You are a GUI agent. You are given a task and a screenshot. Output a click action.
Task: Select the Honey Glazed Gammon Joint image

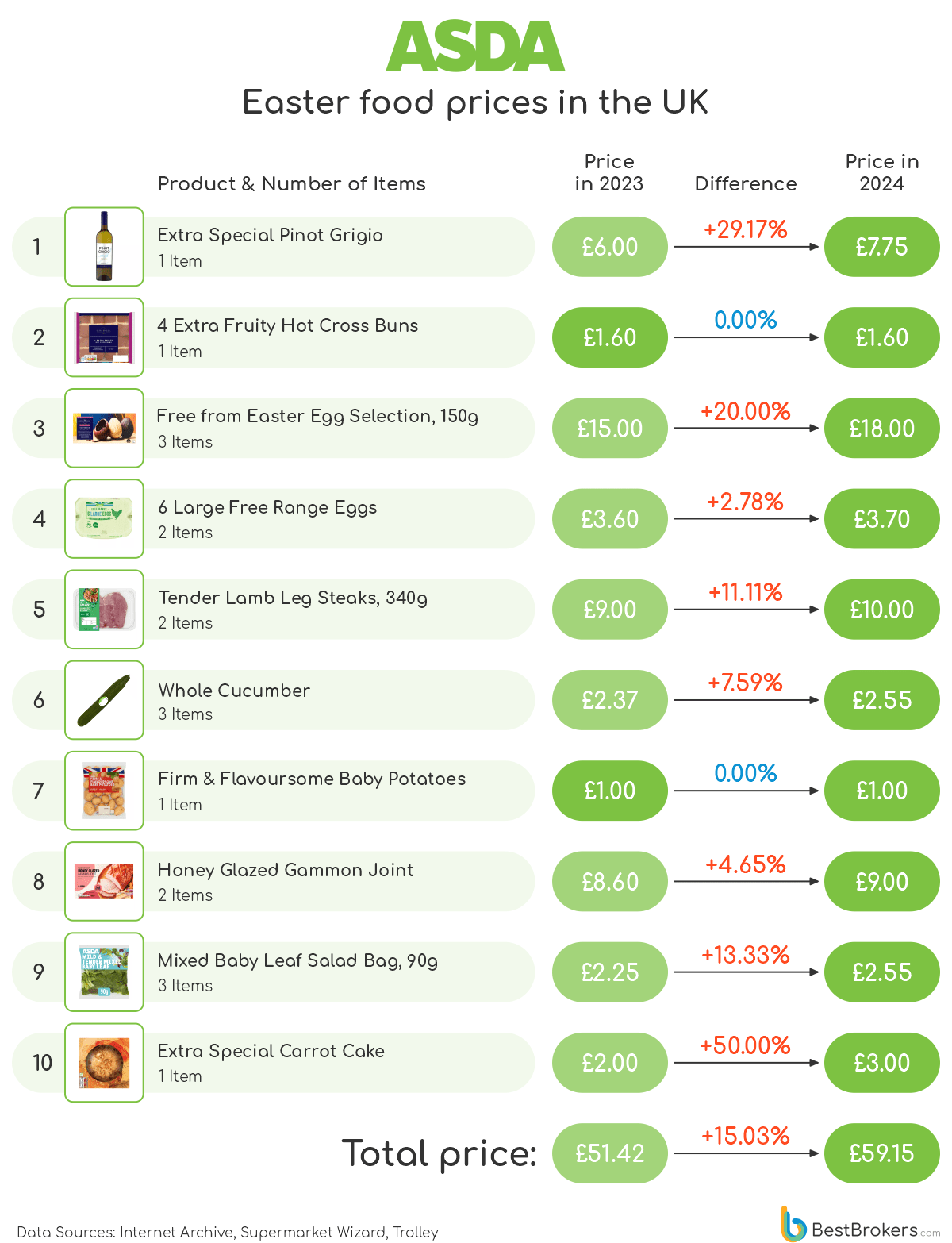(x=104, y=881)
